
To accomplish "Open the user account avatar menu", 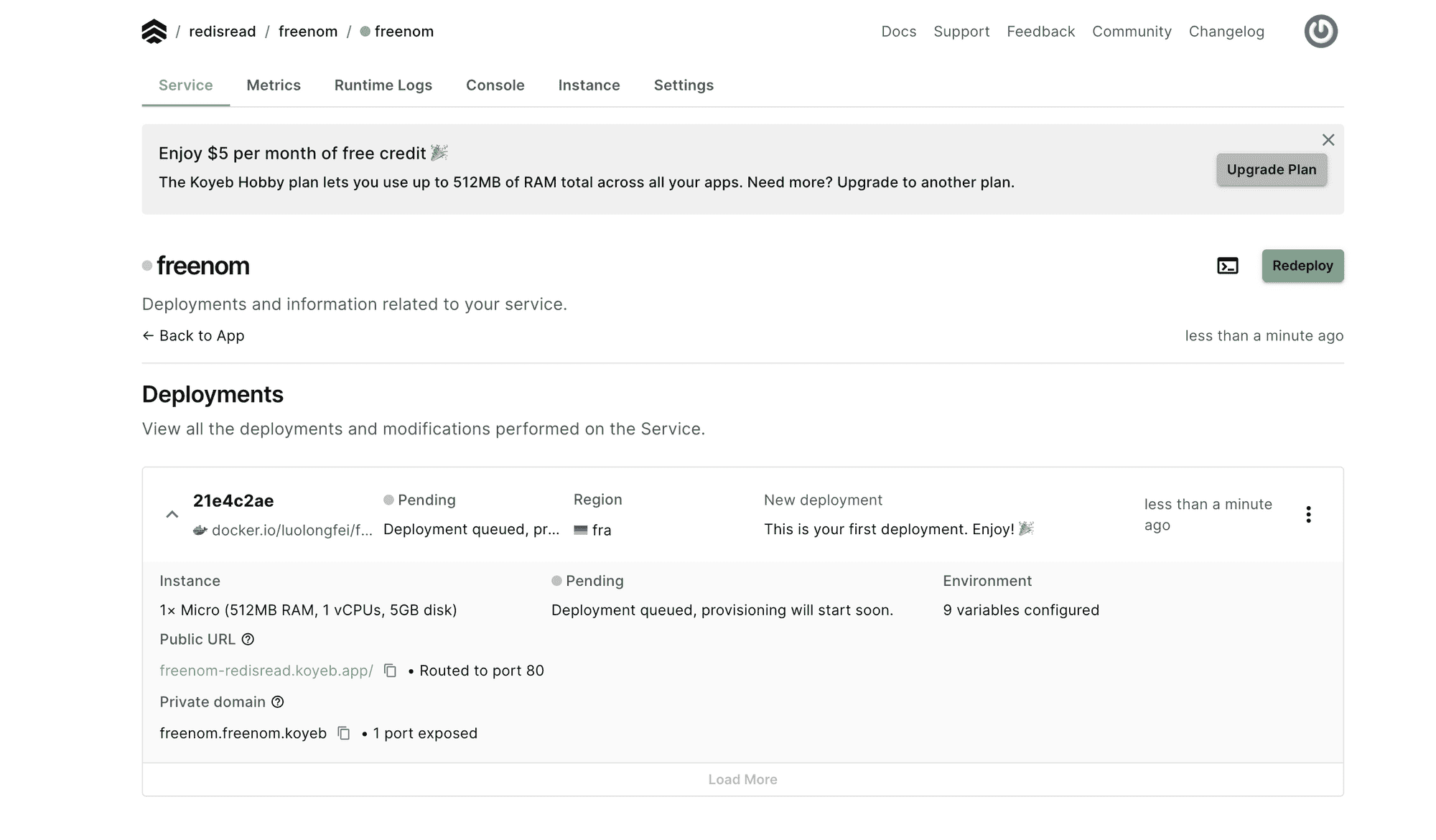I will coord(1320,32).
